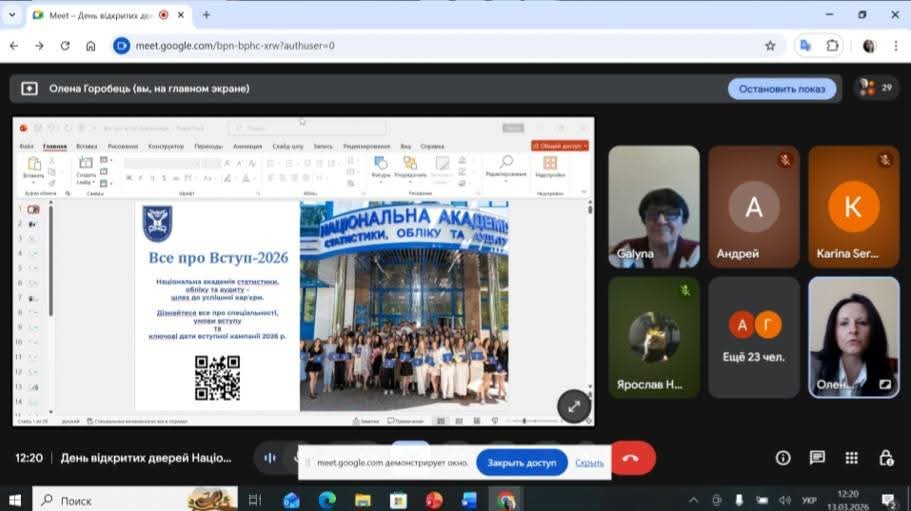
Task: Open a new Chrome tab
Action: tap(206, 15)
